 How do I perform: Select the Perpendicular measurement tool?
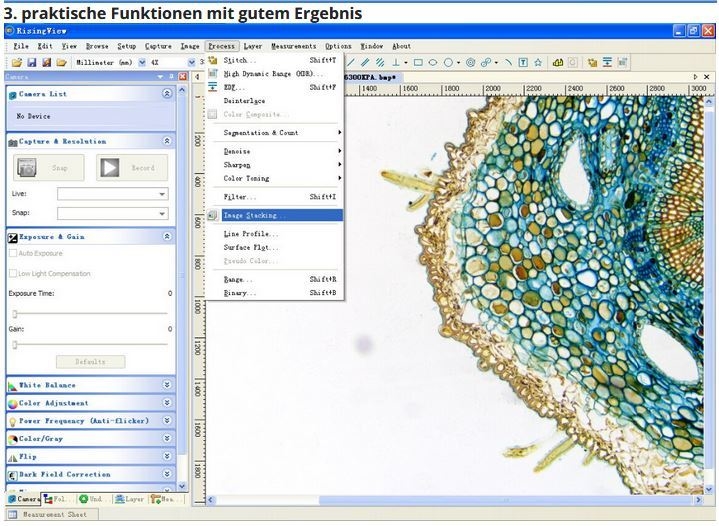point(395,62)
